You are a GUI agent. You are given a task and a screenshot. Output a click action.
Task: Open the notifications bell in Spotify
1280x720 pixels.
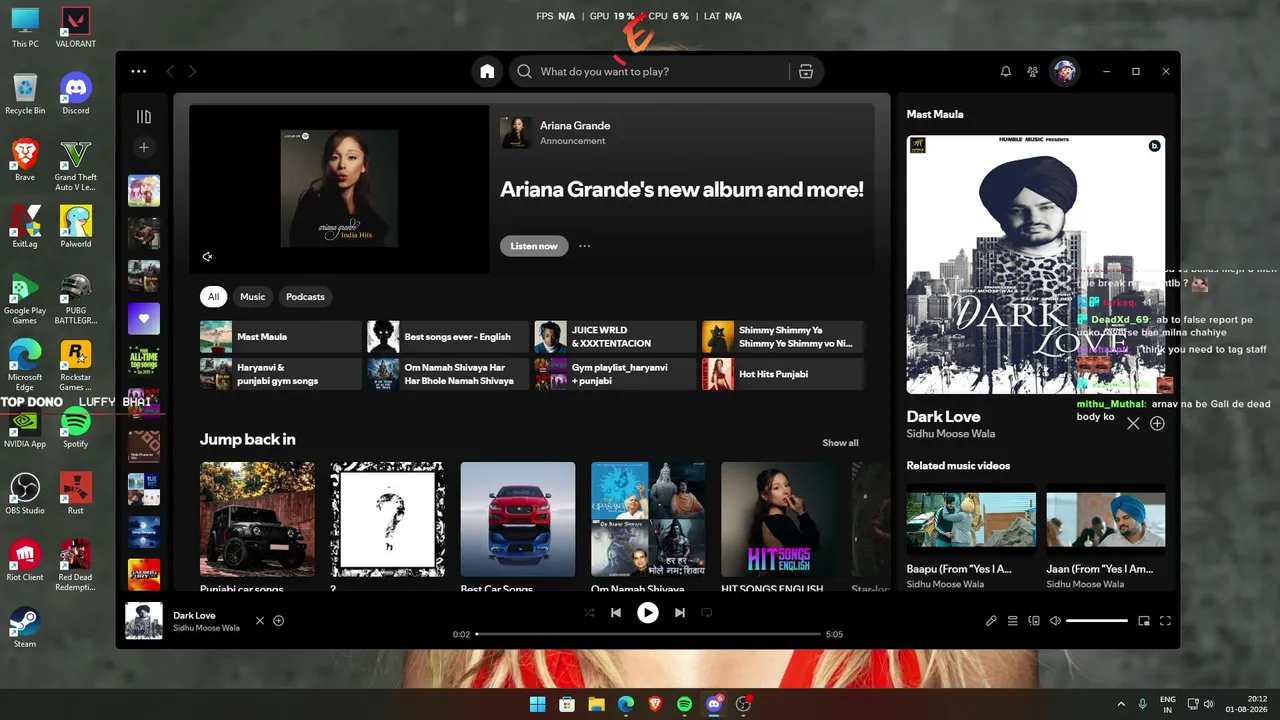coord(1006,72)
